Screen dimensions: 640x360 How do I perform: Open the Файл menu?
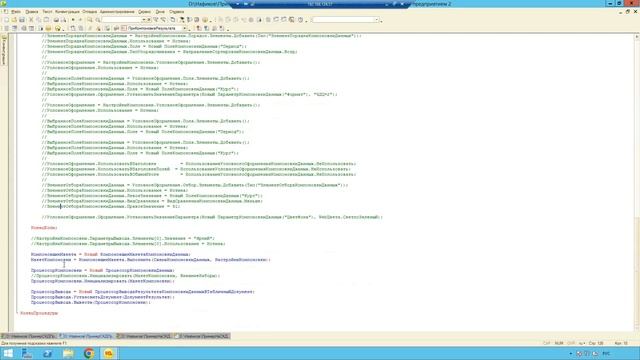click(16, 12)
